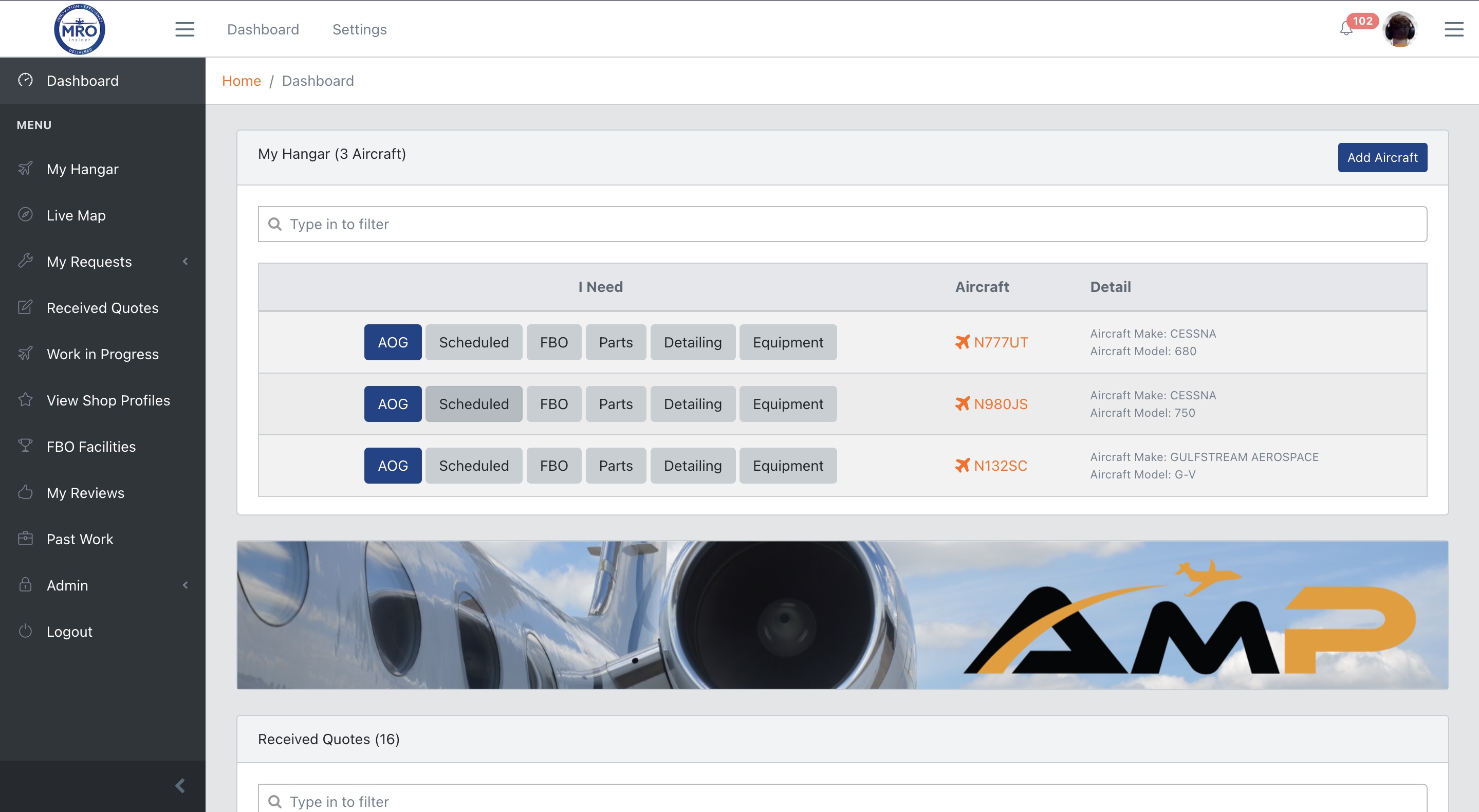Select AOG for aircraft N777UT
This screenshot has width=1479, height=812.
(x=393, y=342)
